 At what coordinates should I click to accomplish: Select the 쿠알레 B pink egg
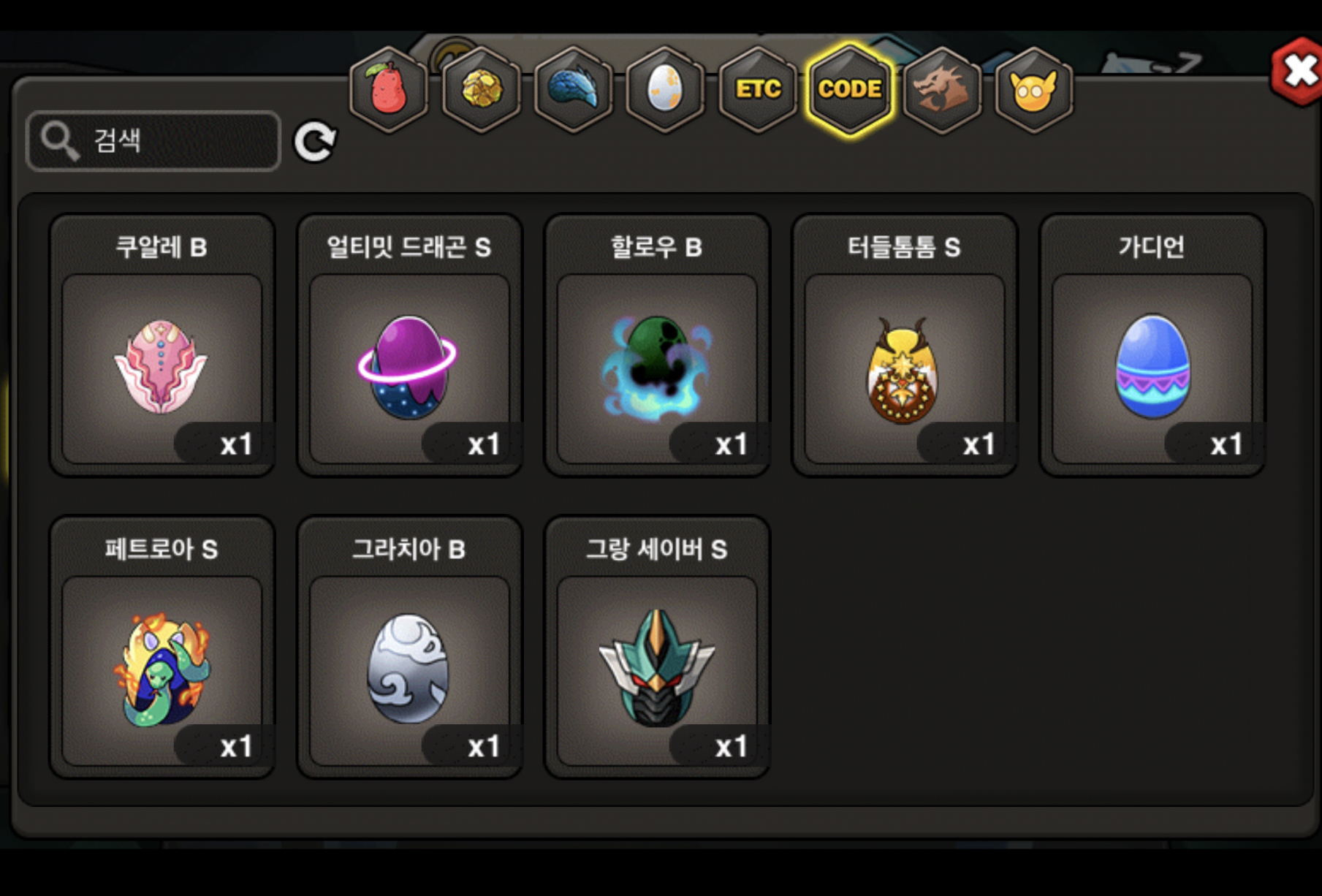pos(162,345)
